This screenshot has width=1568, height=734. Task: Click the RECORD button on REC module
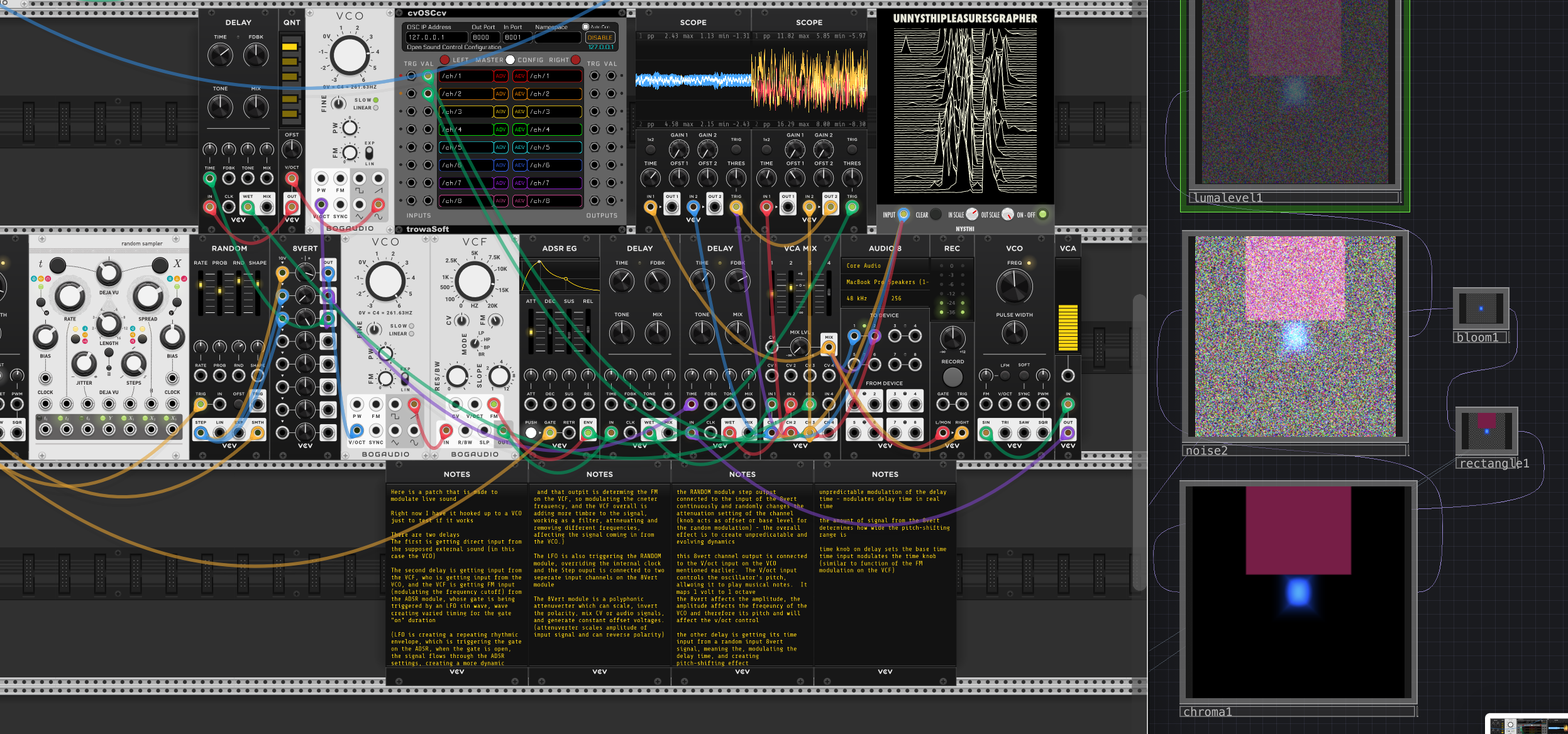[952, 376]
